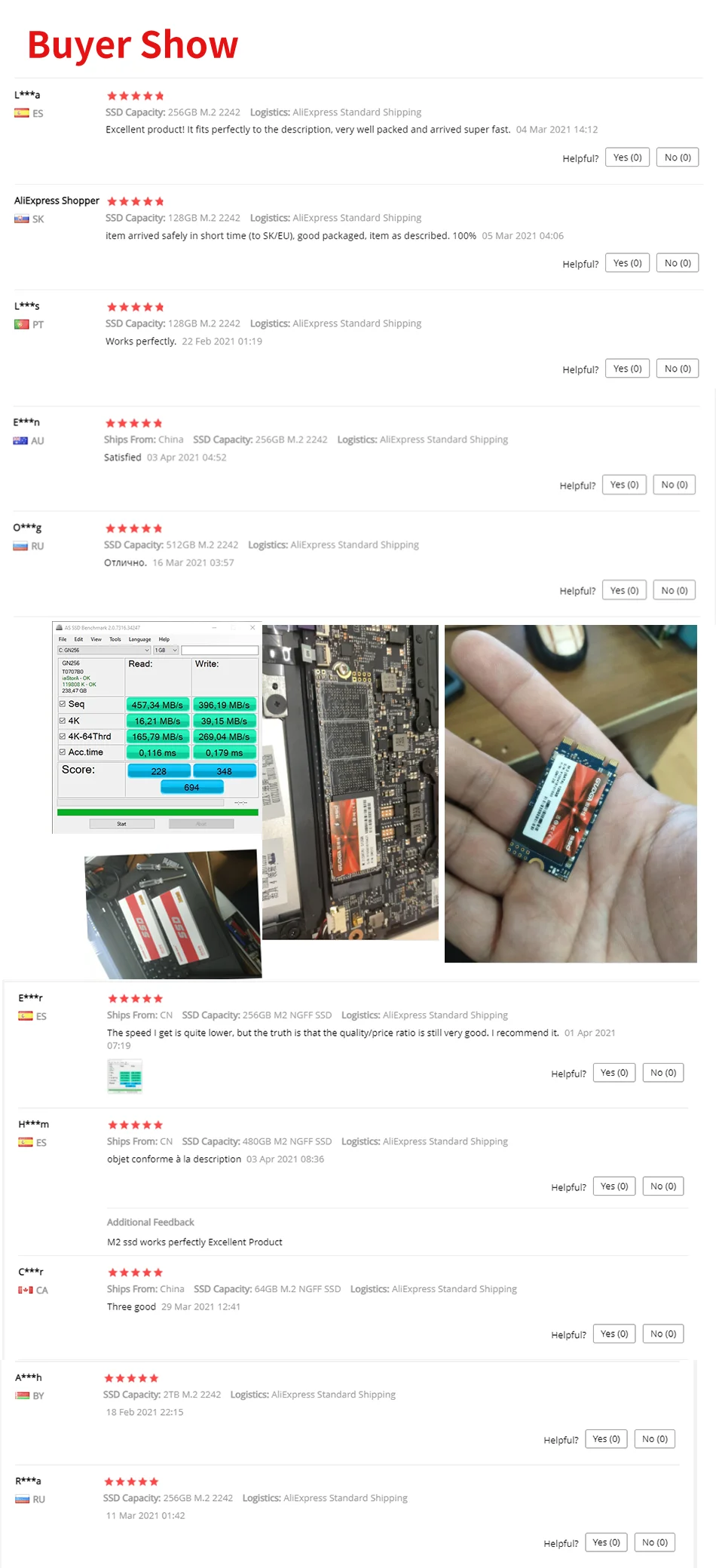716x1568 pixels.
Task: Open the Language menu in AS SSD Benchmark
Action: tap(139, 639)
